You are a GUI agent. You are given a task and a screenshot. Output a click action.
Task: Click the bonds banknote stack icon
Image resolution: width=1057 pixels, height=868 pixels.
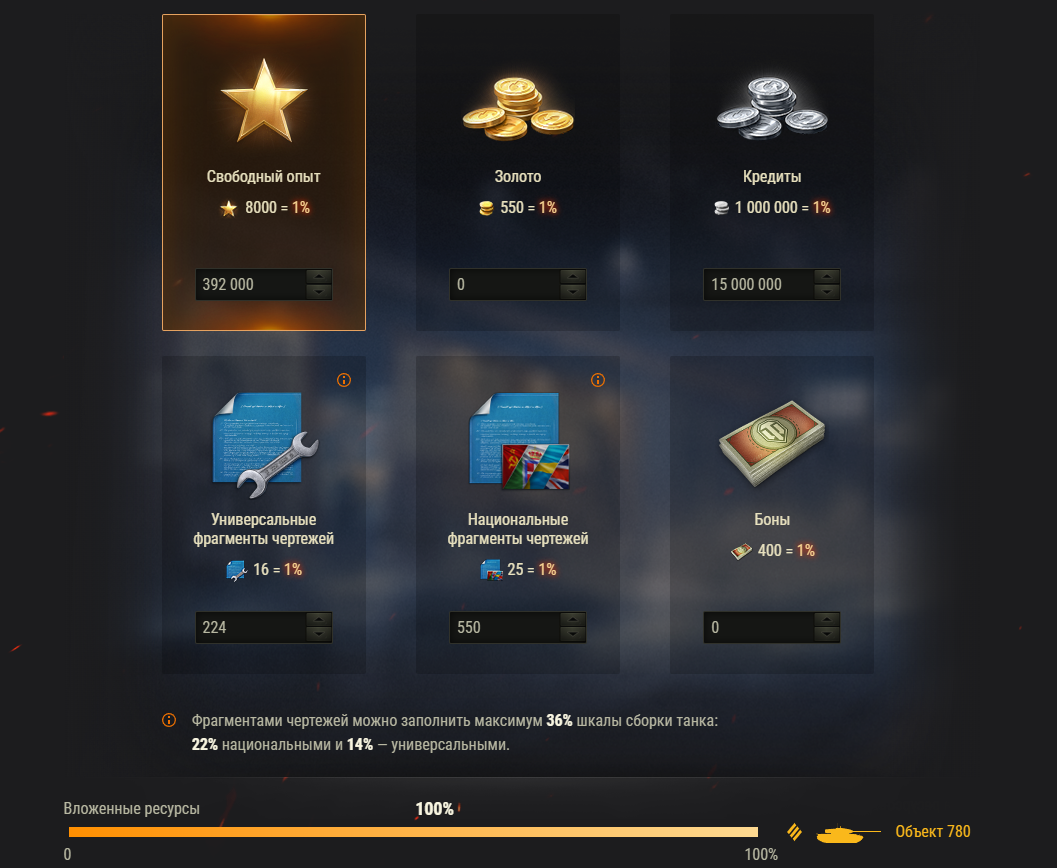pos(772,443)
